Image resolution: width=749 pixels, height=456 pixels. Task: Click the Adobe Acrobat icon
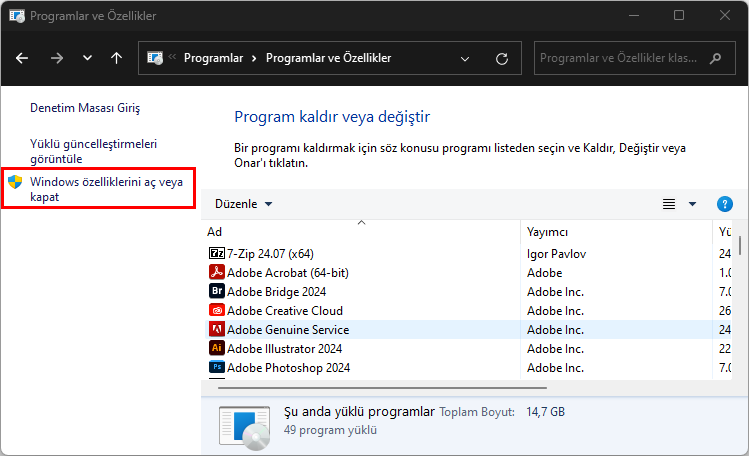click(x=217, y=272)
